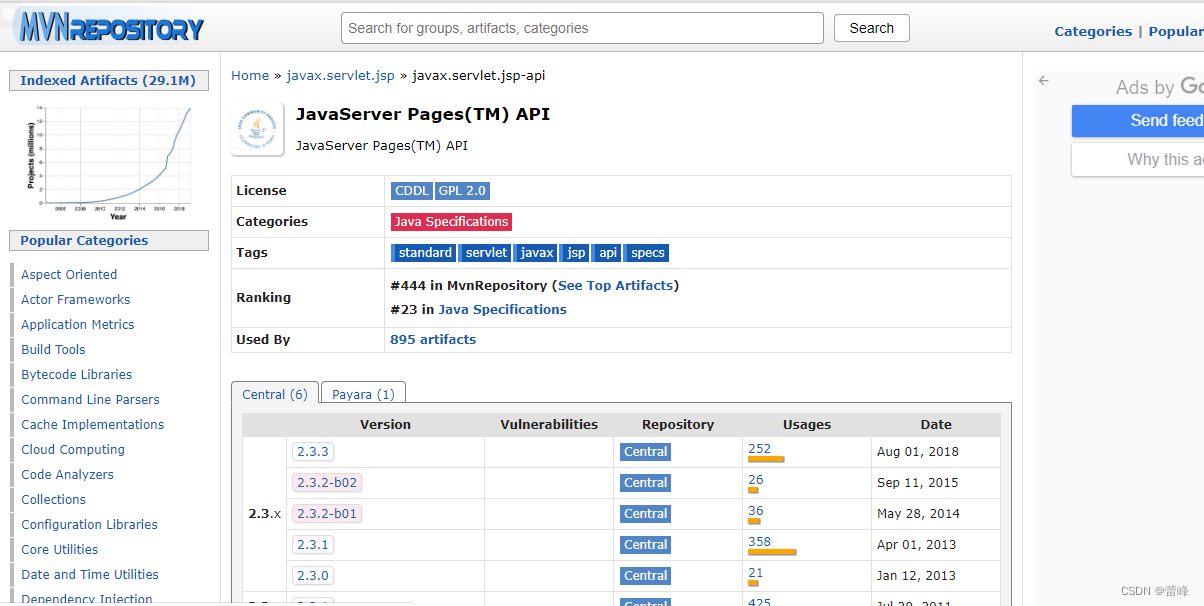Click Central repository badge for version 2.3.3
This screenshot has height=606, width=1204.
point(646,452)
